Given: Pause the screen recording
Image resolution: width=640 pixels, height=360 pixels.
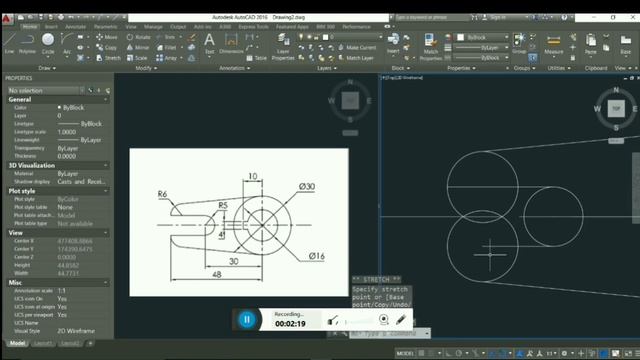Looking at the screenshot, I should coord(247,320).
